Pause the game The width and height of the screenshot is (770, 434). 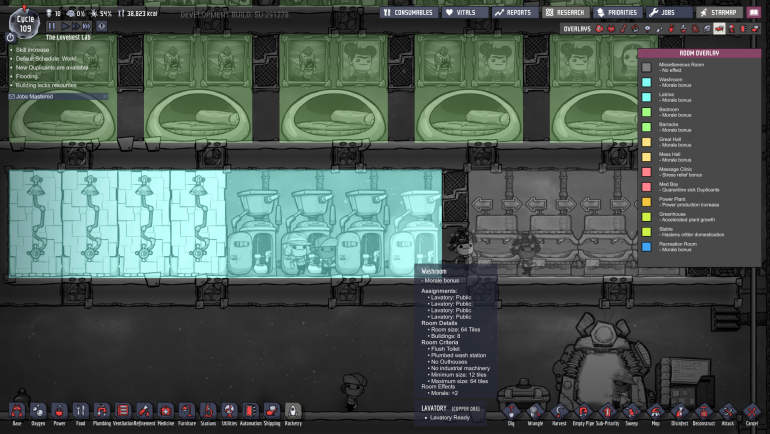coord(52,26)
